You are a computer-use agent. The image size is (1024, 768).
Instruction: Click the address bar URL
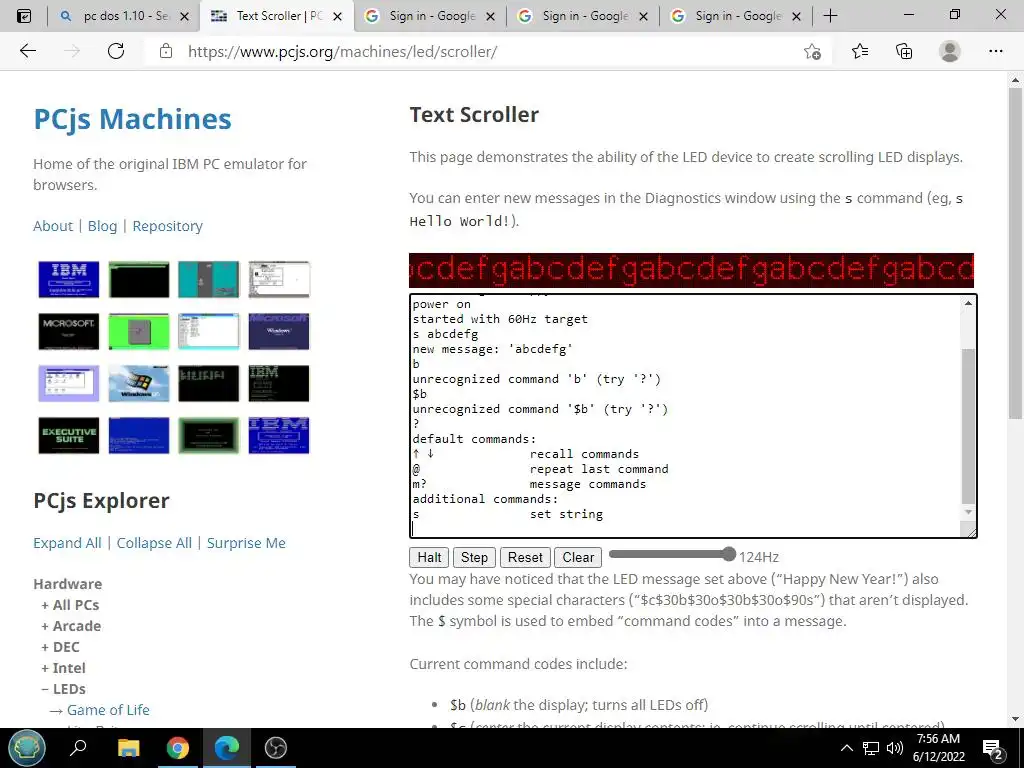point(342,52)
